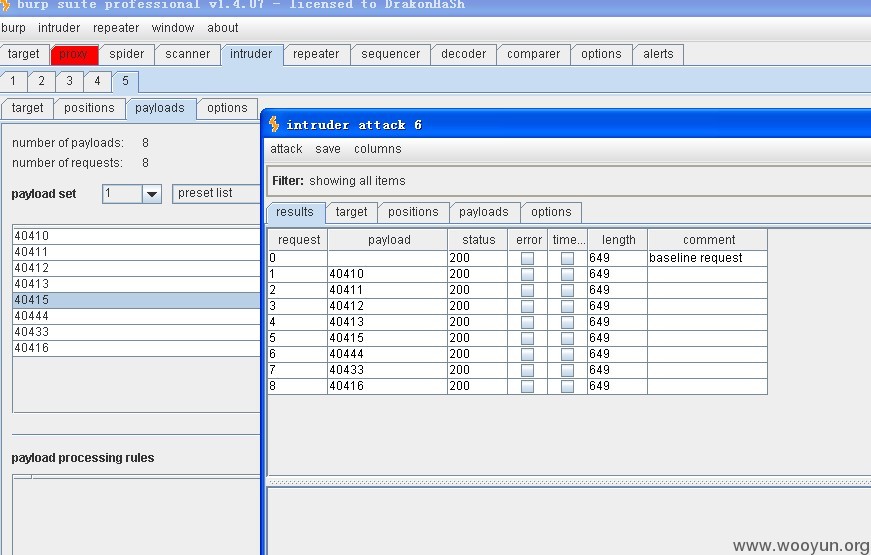Toggle error checkbox in payload 40410 row
The image size is (871, 555).
click(527, 274)
